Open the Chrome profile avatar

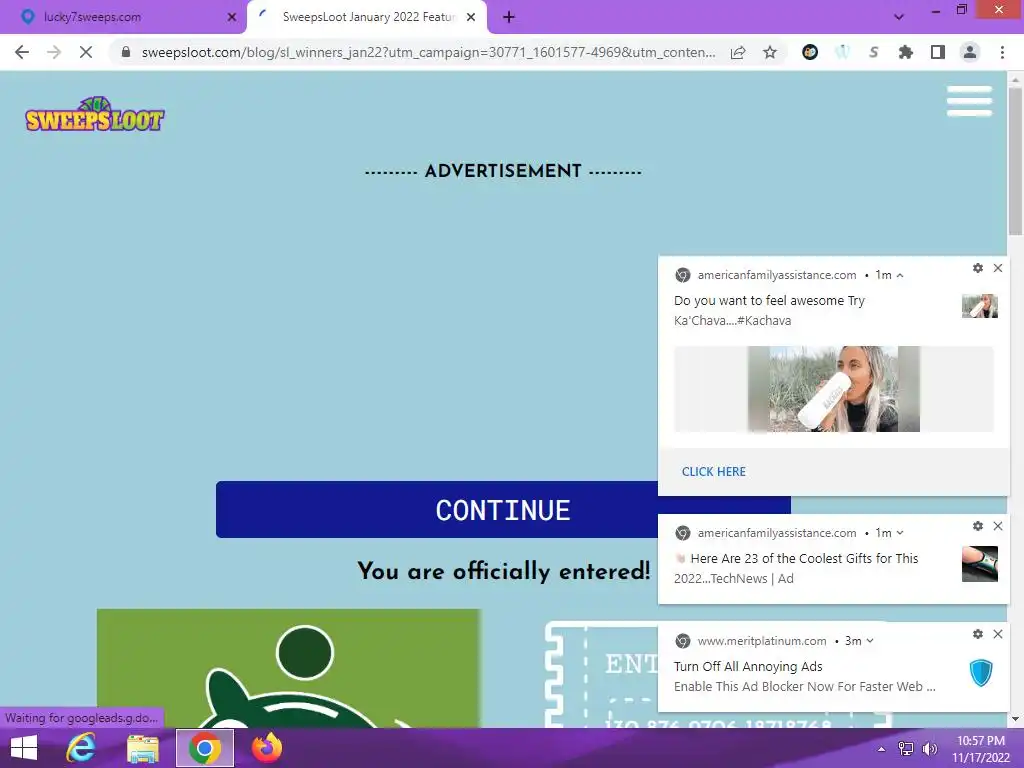[x=970, y=52]
